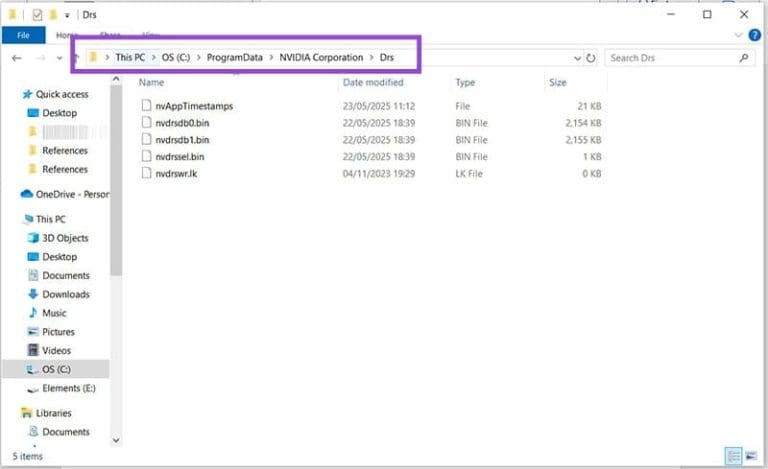The image size is (768, 469).
Task: Click the OneDrive cloud icon
Action: pos(27,194)
